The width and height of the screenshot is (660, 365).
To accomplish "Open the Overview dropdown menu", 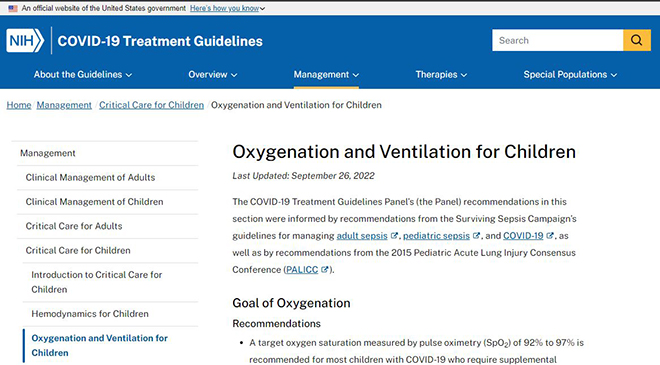I will (x=213, y=75).
